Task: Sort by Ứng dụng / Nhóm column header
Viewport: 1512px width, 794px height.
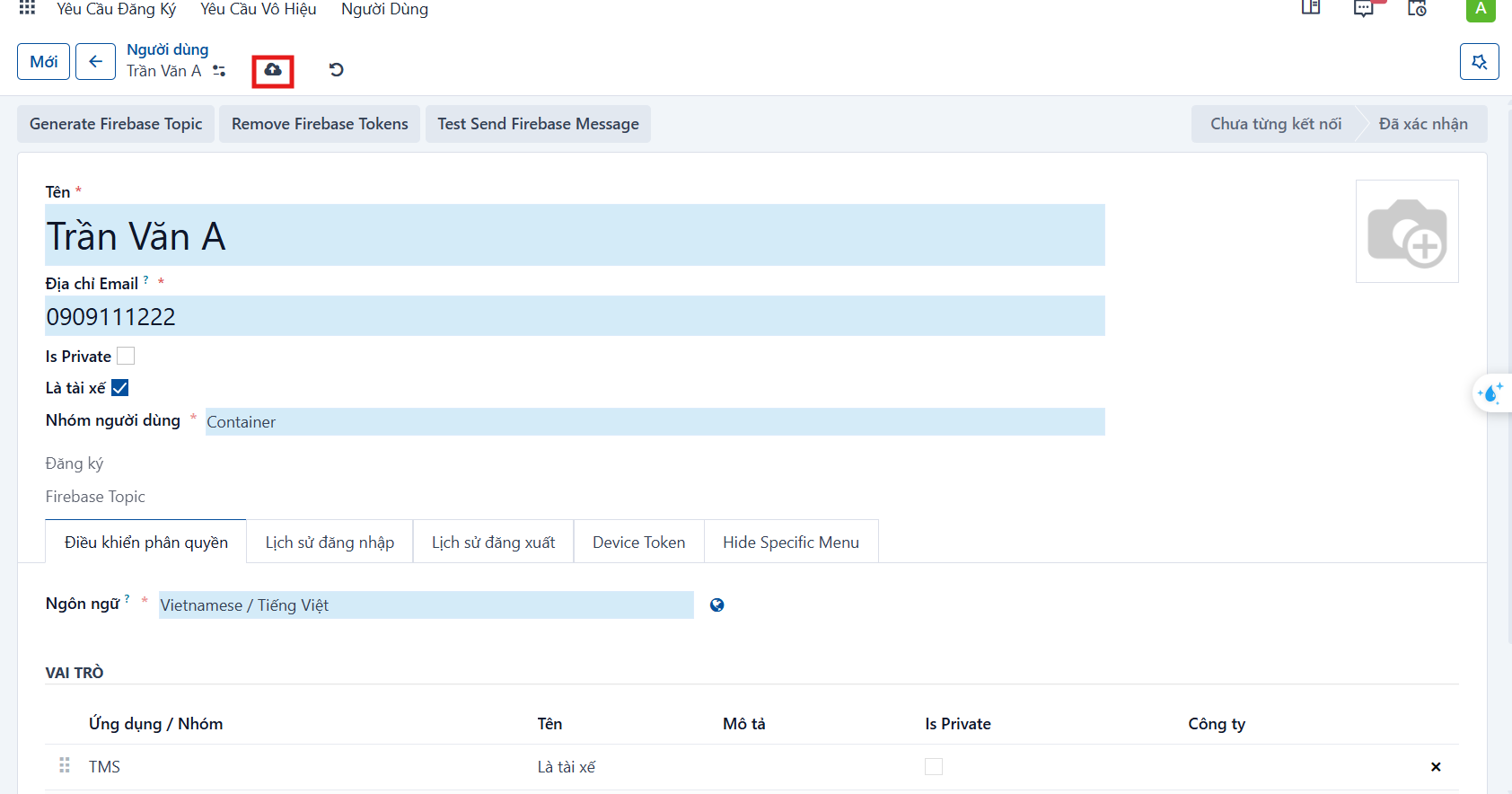Action: click(155, 724)
